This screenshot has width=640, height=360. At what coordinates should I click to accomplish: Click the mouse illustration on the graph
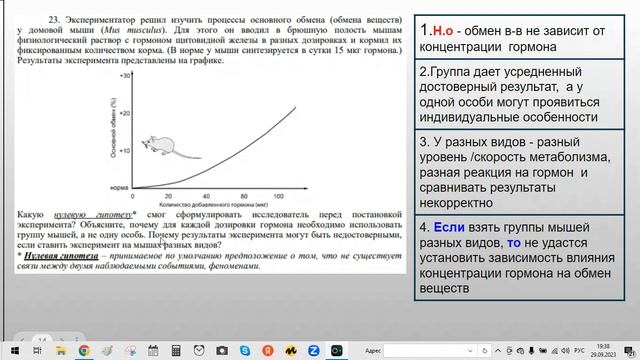pos(171,146)
